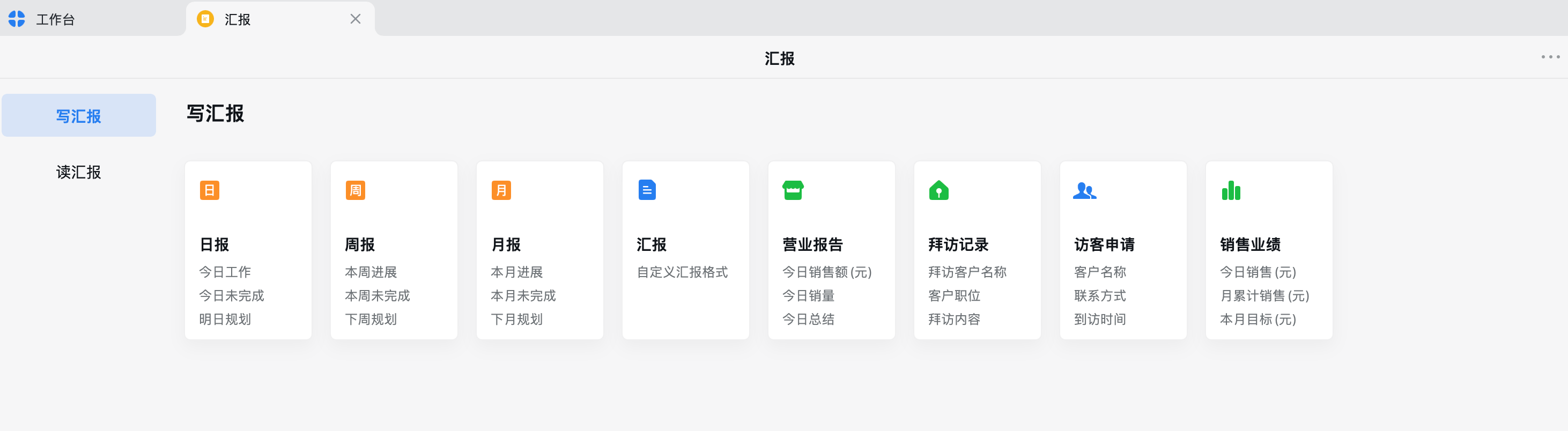Click the green house icon for 拜访记录
Image resolution: width=1568 pixels, height=431 pixels.
pyautogui.click(x=938, y=190)
